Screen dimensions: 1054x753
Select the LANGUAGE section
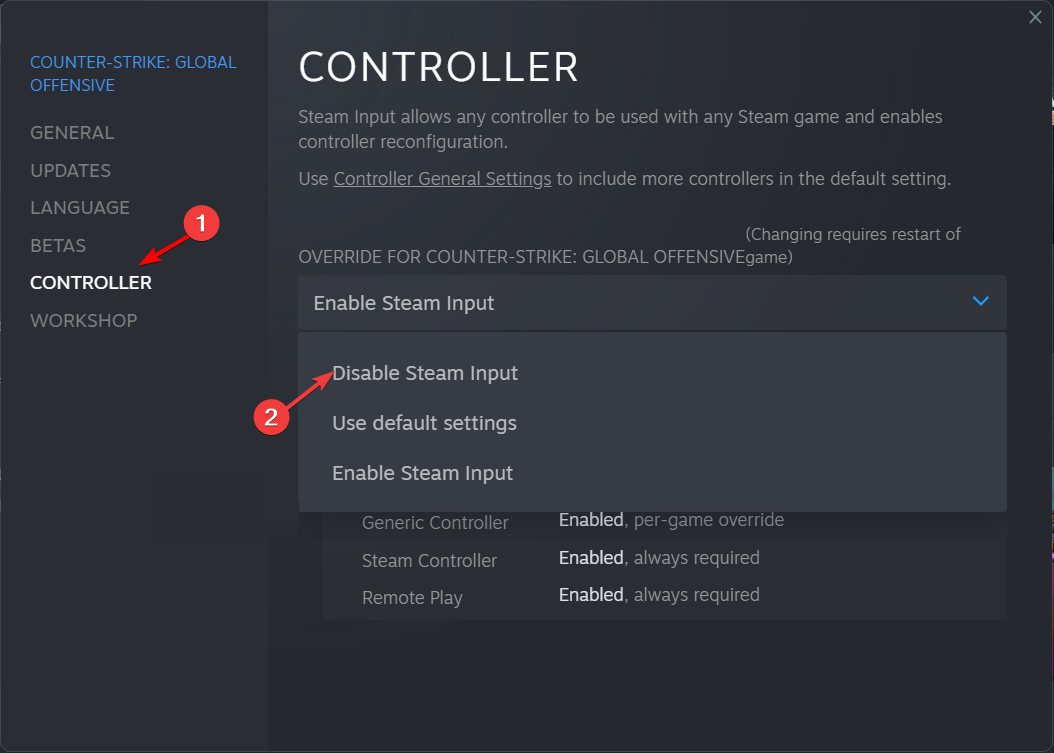80,207
